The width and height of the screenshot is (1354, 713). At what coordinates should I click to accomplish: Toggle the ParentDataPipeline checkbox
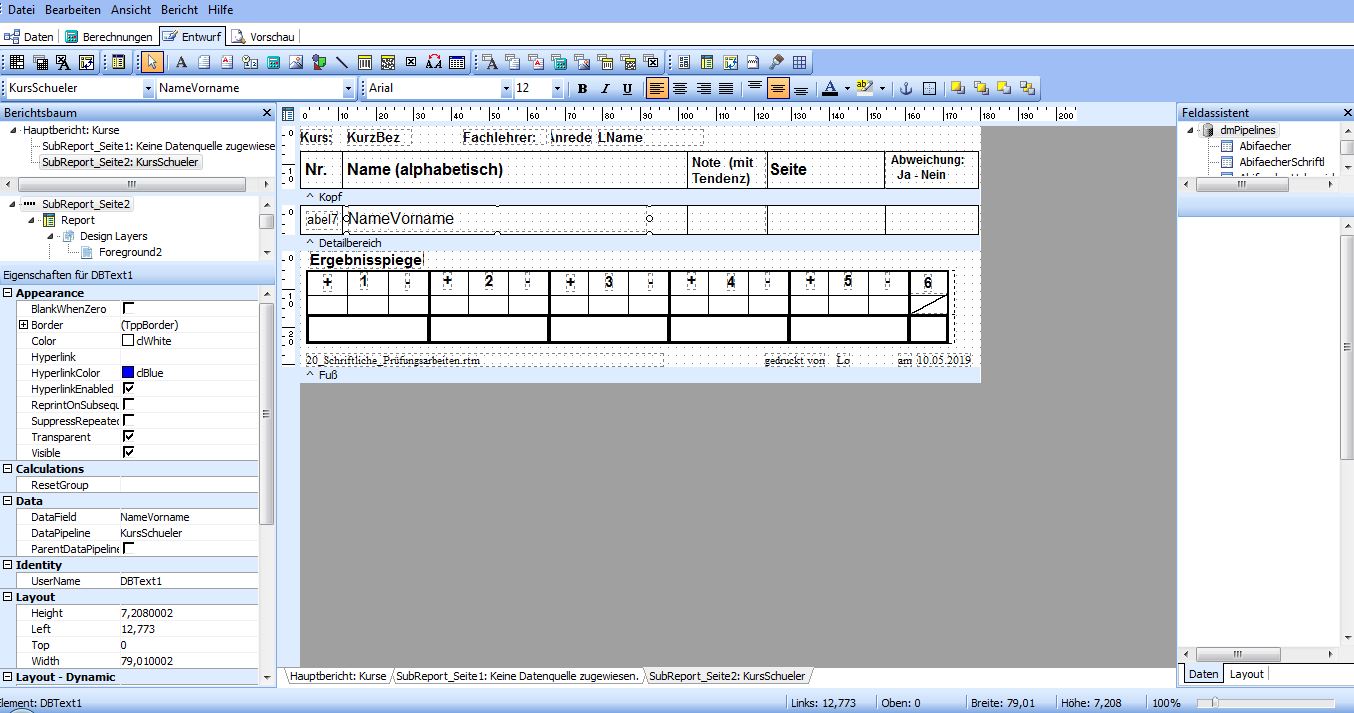point(128,549)
